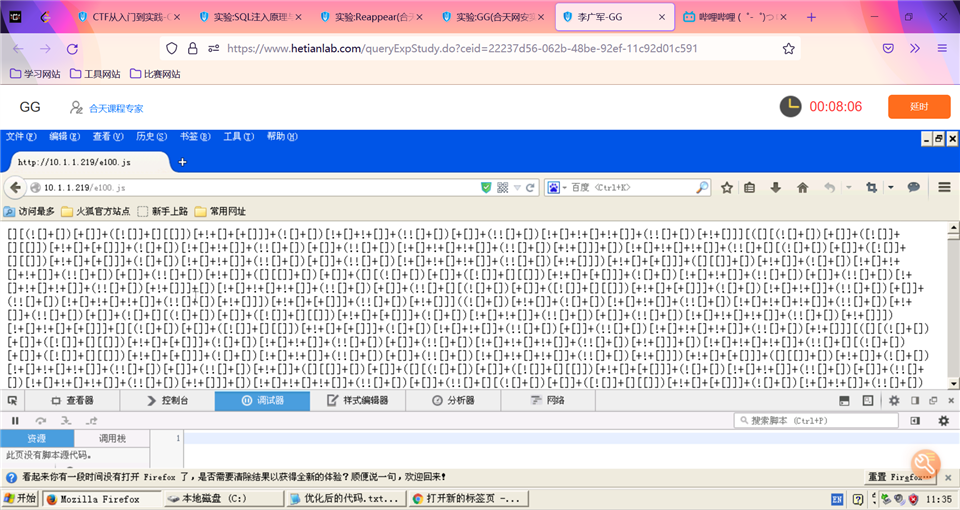Switch to the 分析器 profiler devtools tab
The height and width of the screenshot is (510, 960).
coord(453,400)
